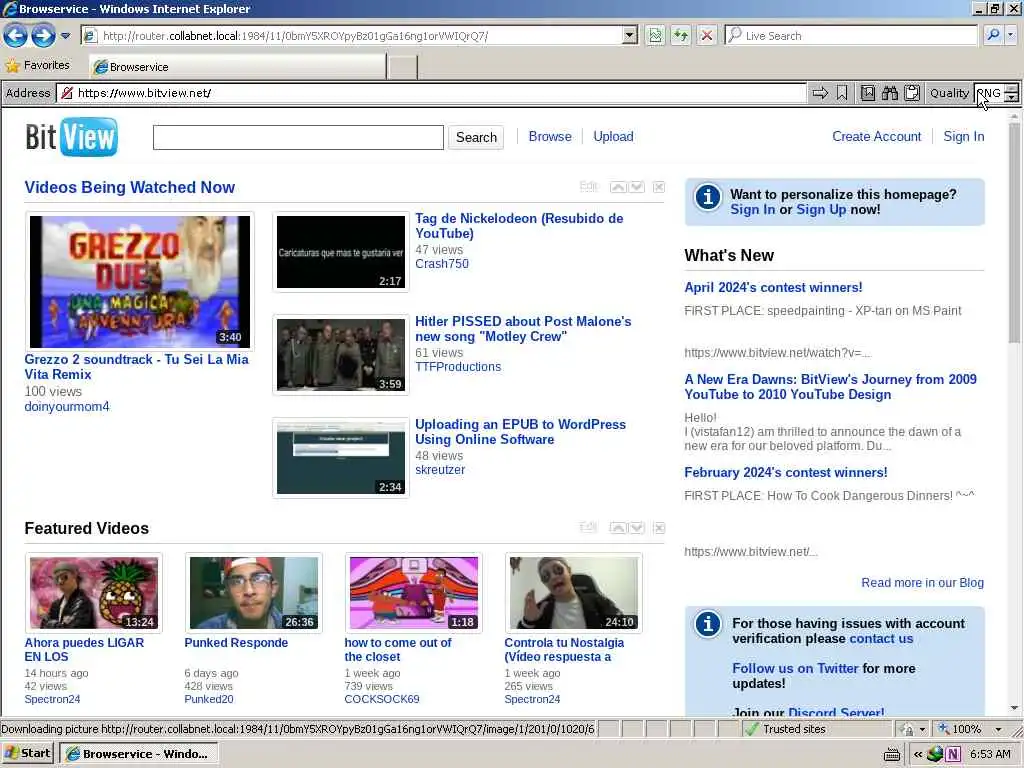Click Read more in our Blog
Viewport: 1024px width, 768px height.
click(922, 583)
